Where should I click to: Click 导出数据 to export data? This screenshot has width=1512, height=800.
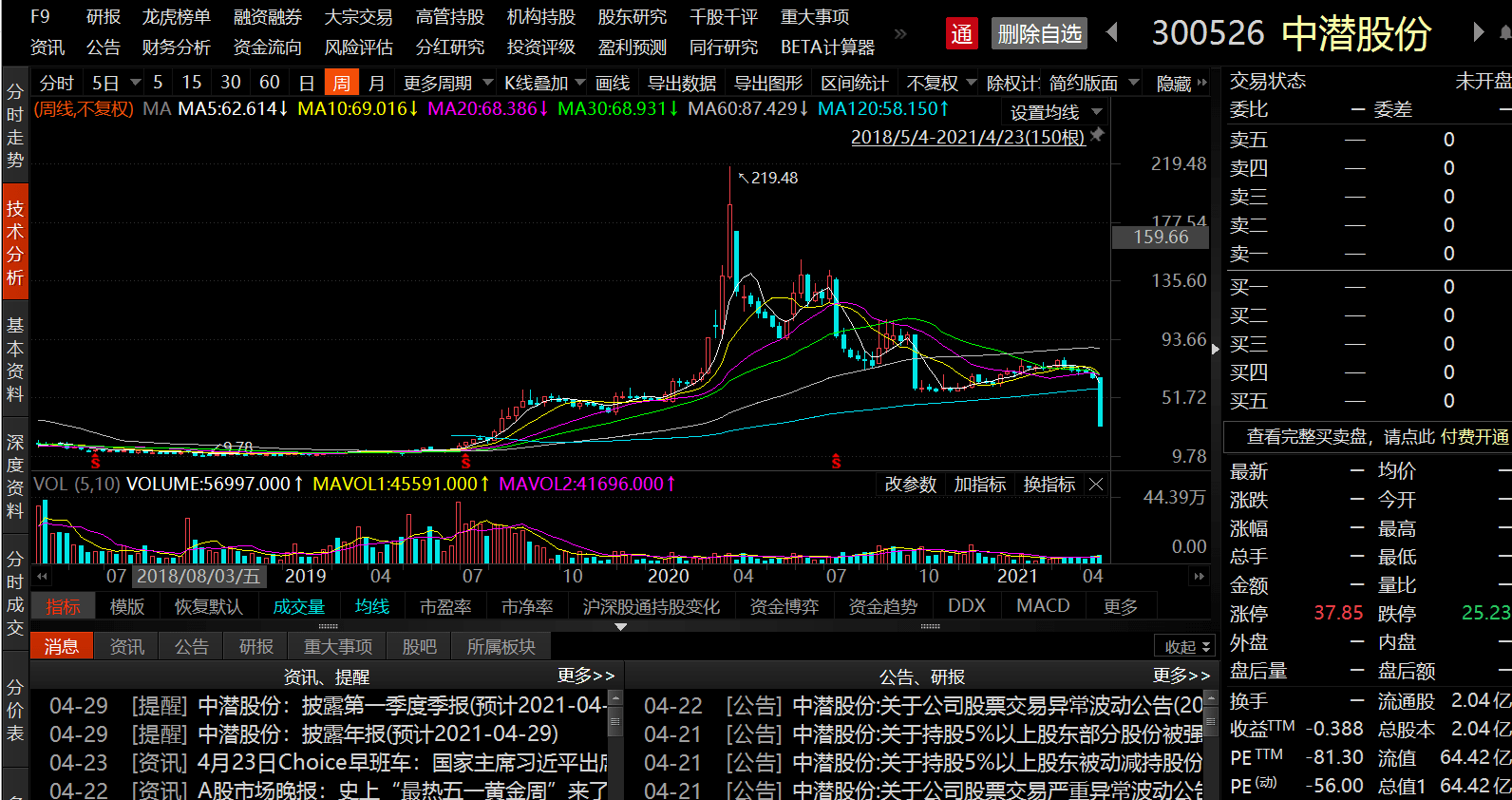pyautogui.click(x=682, y=83)
